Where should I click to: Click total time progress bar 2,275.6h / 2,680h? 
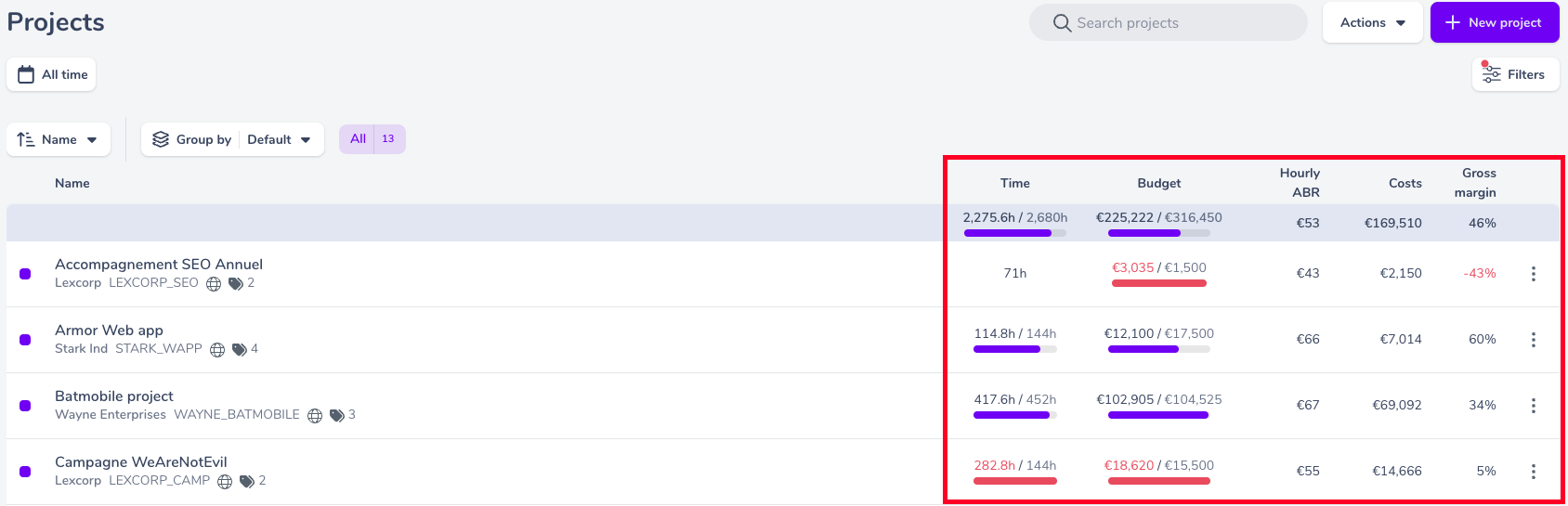1015,233
